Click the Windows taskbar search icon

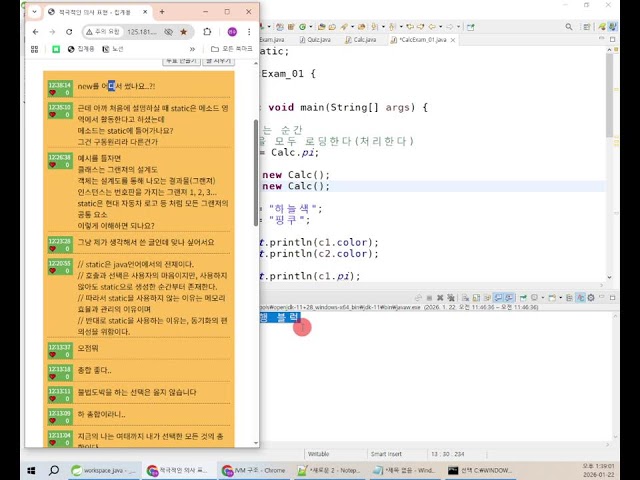point(53,471)
